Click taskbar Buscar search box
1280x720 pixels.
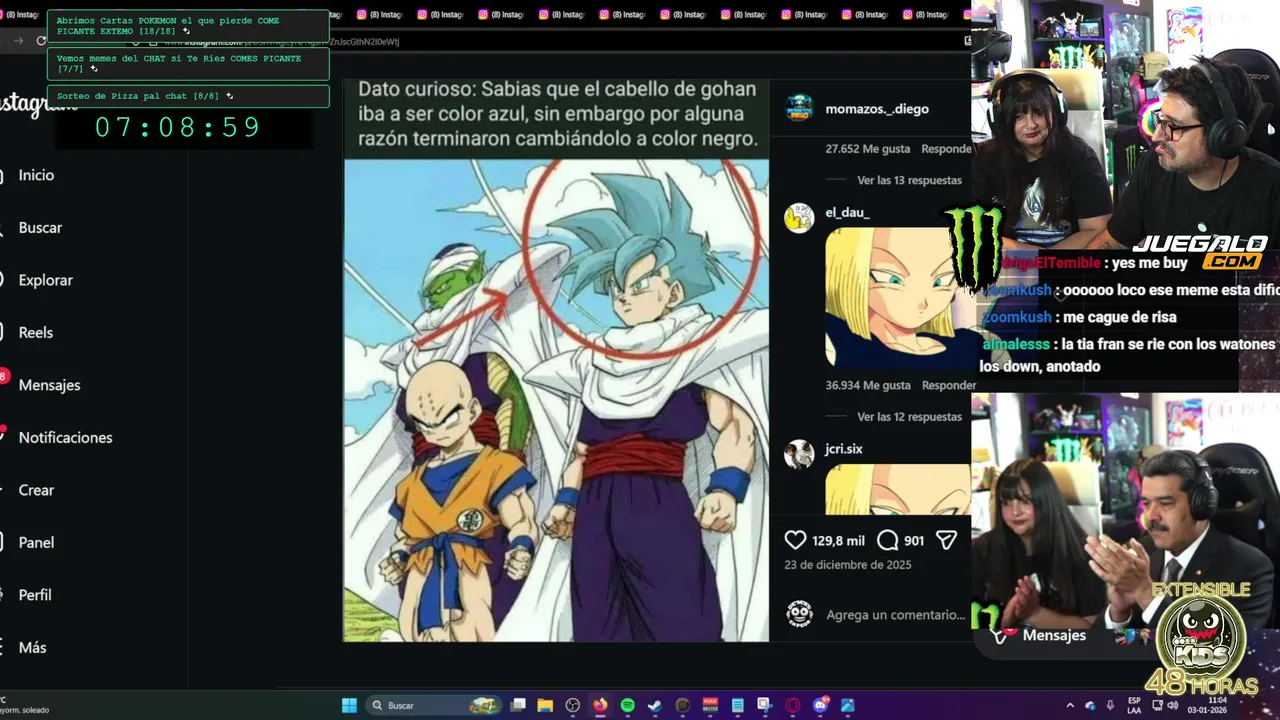pyautogui.click(x=432, y=705)
